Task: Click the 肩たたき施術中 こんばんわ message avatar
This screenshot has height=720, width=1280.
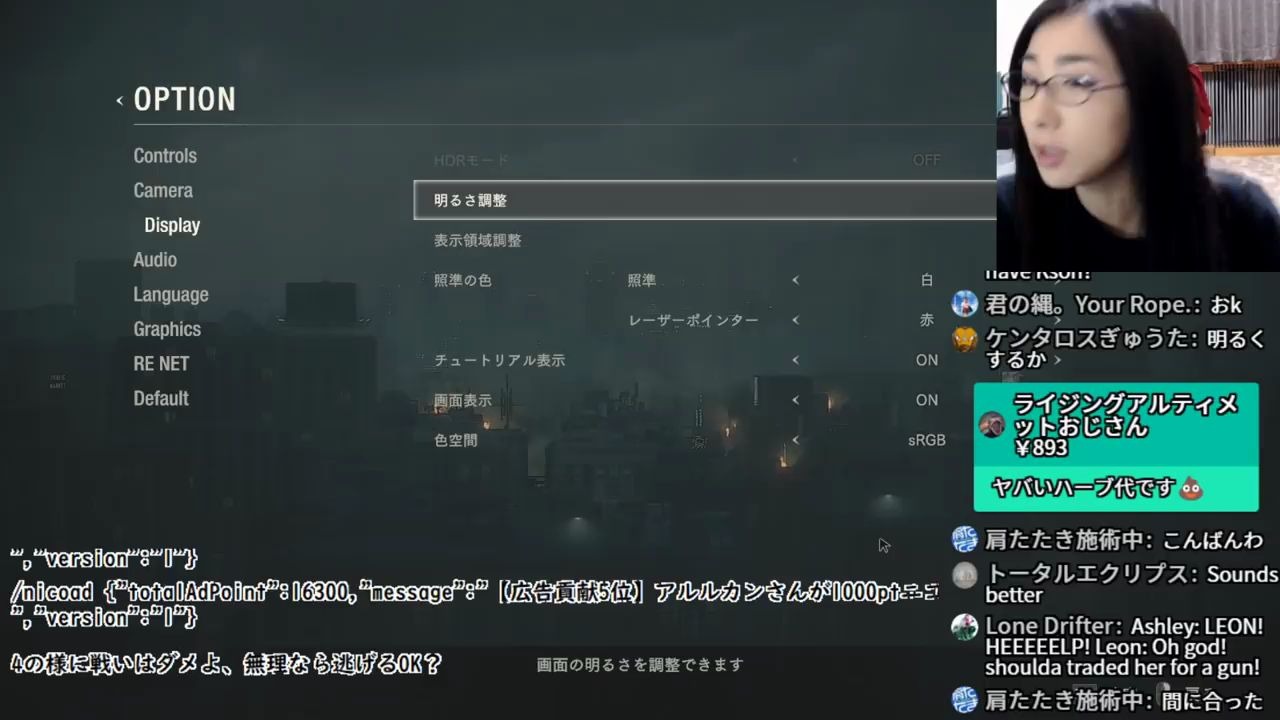Action: coord(964,539)
